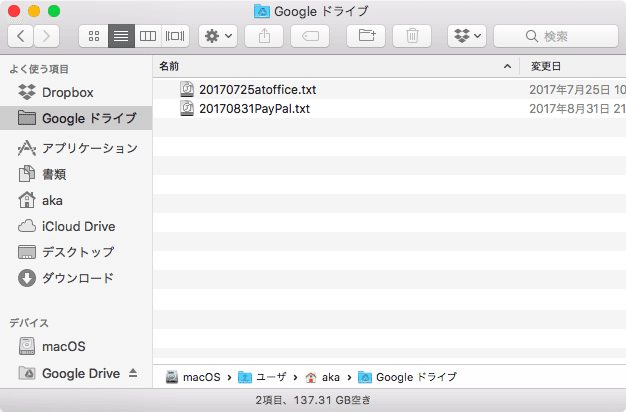Open Dropbox in the sidebar
The width and height of the screenshot is (626, 412).
[76, 93]
